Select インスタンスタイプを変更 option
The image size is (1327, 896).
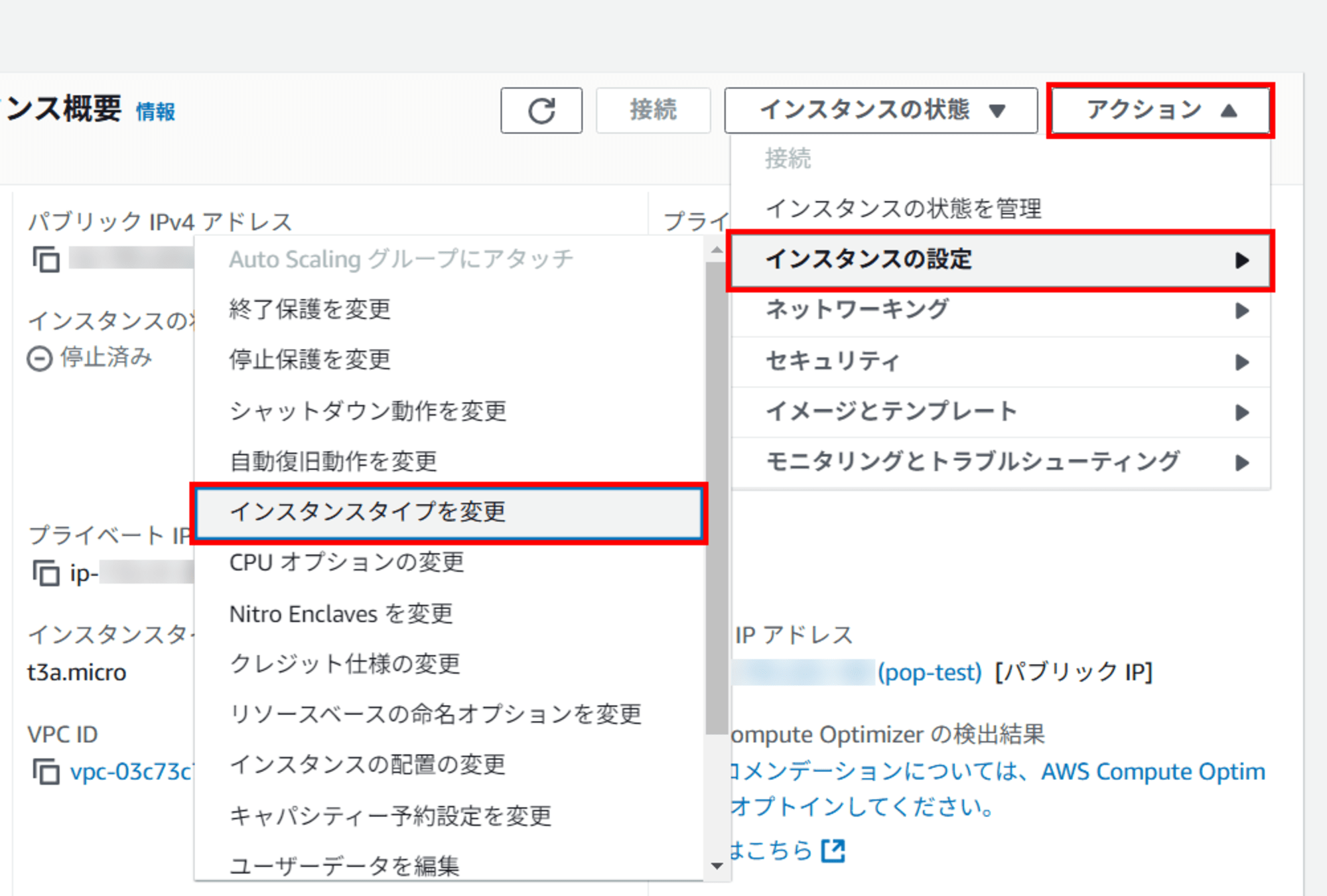[450, 513]
